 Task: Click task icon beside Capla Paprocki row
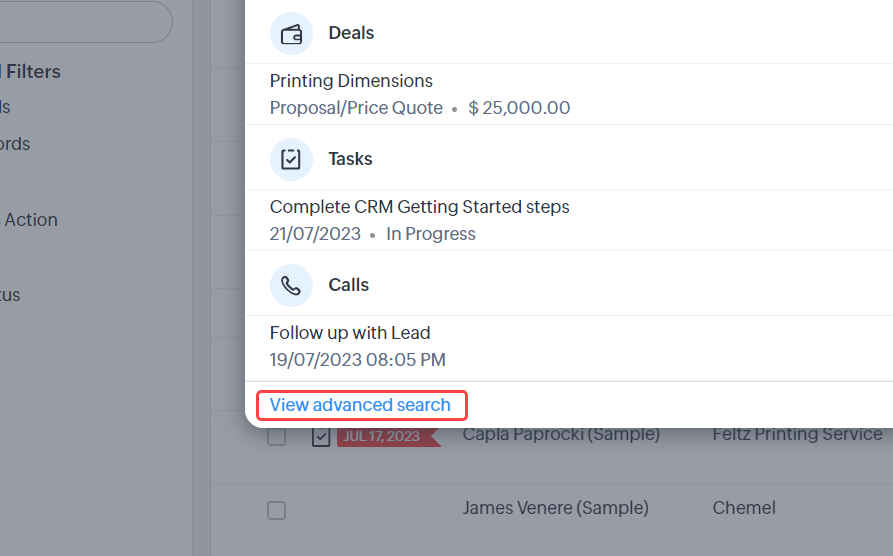click(321, 437)
